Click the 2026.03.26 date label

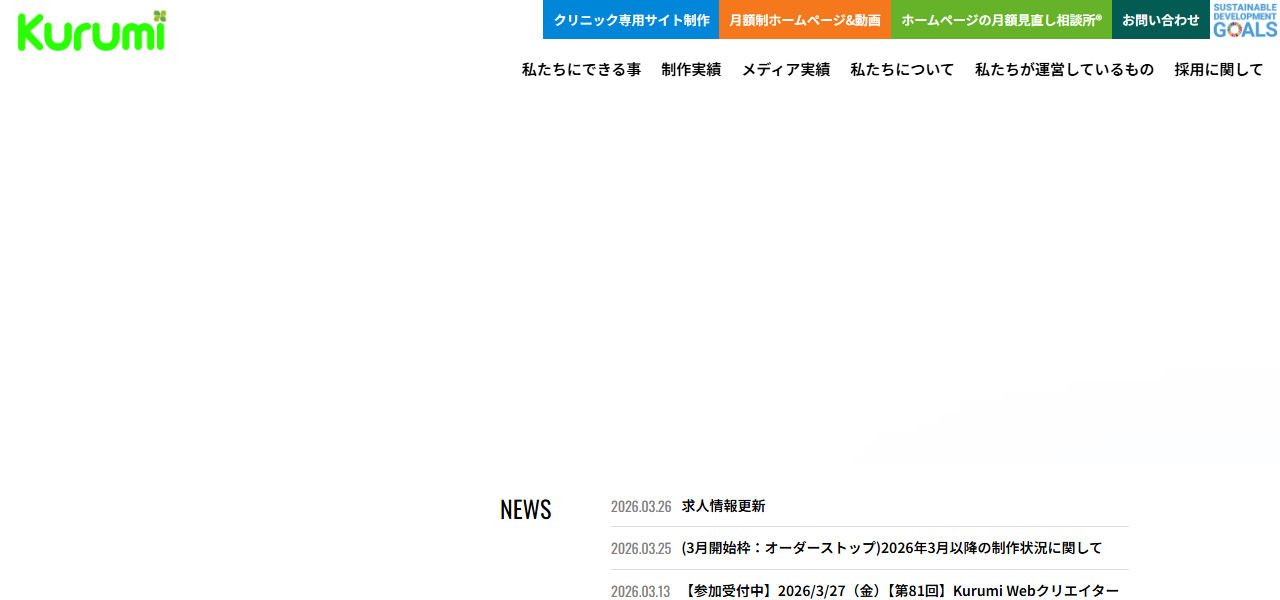pos(641,506)
